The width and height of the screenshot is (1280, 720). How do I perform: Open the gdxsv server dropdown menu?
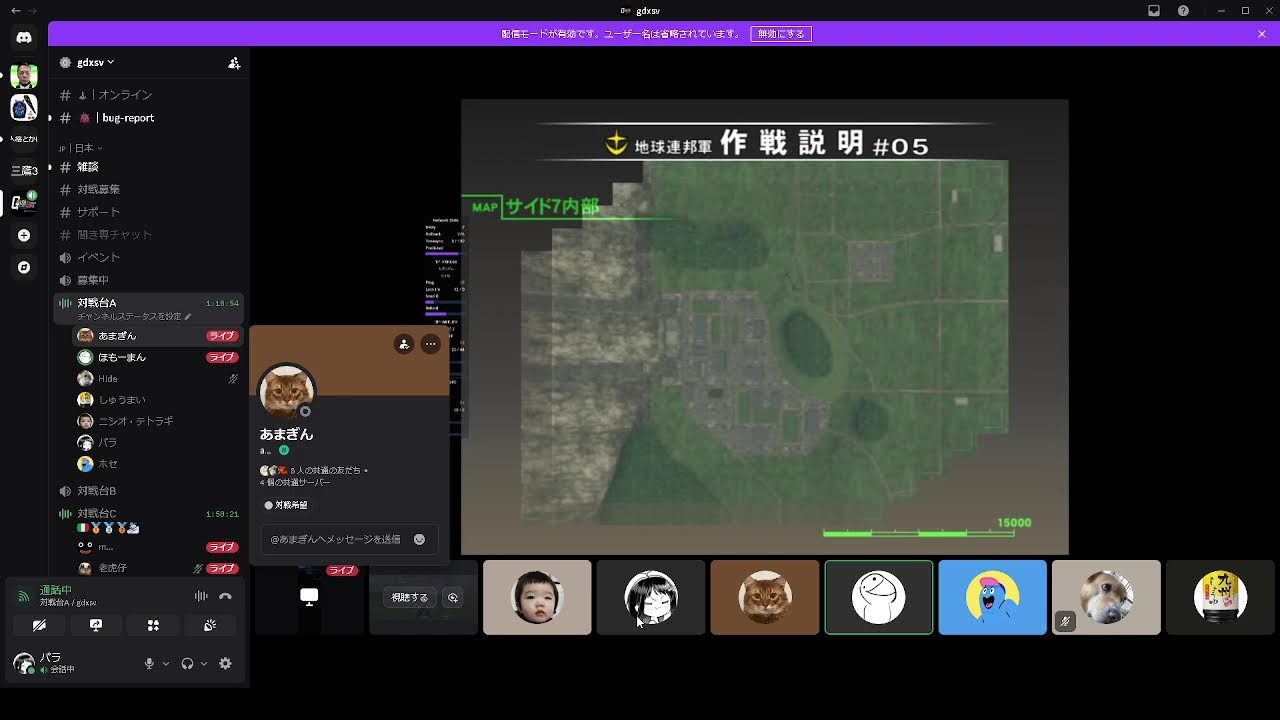coord(94,62)
